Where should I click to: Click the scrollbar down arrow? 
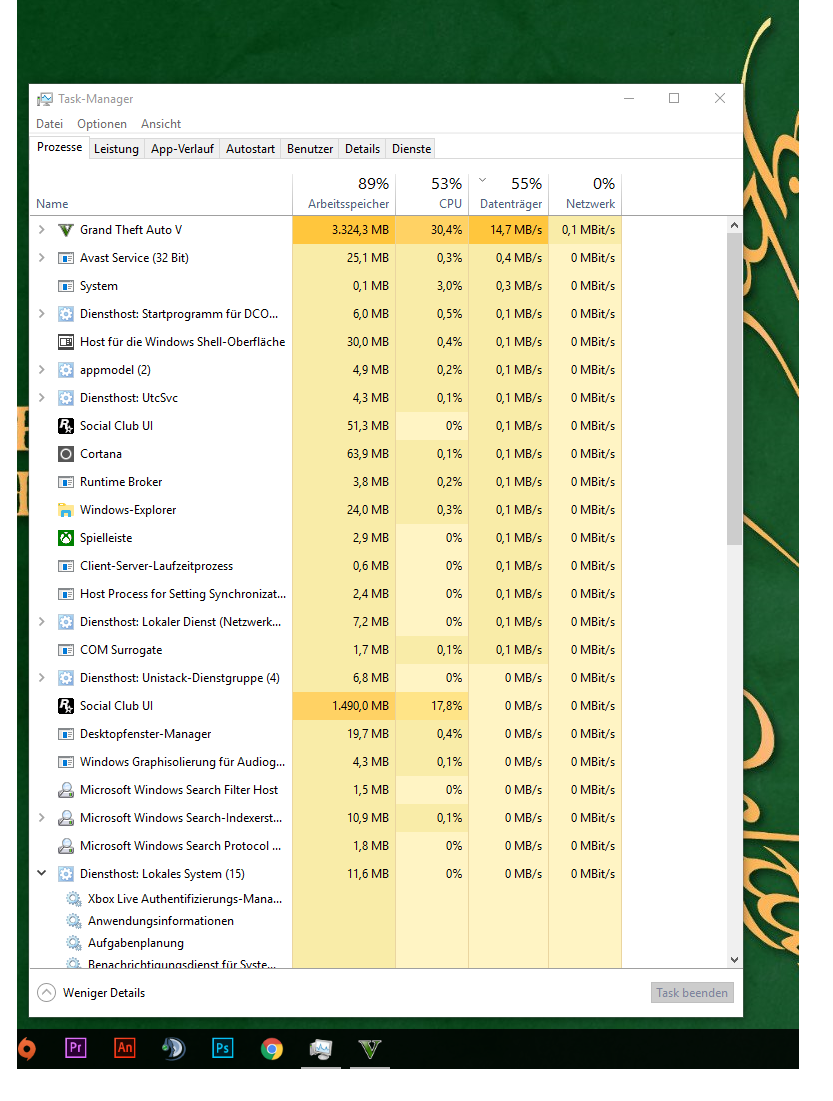coord(734,960)
